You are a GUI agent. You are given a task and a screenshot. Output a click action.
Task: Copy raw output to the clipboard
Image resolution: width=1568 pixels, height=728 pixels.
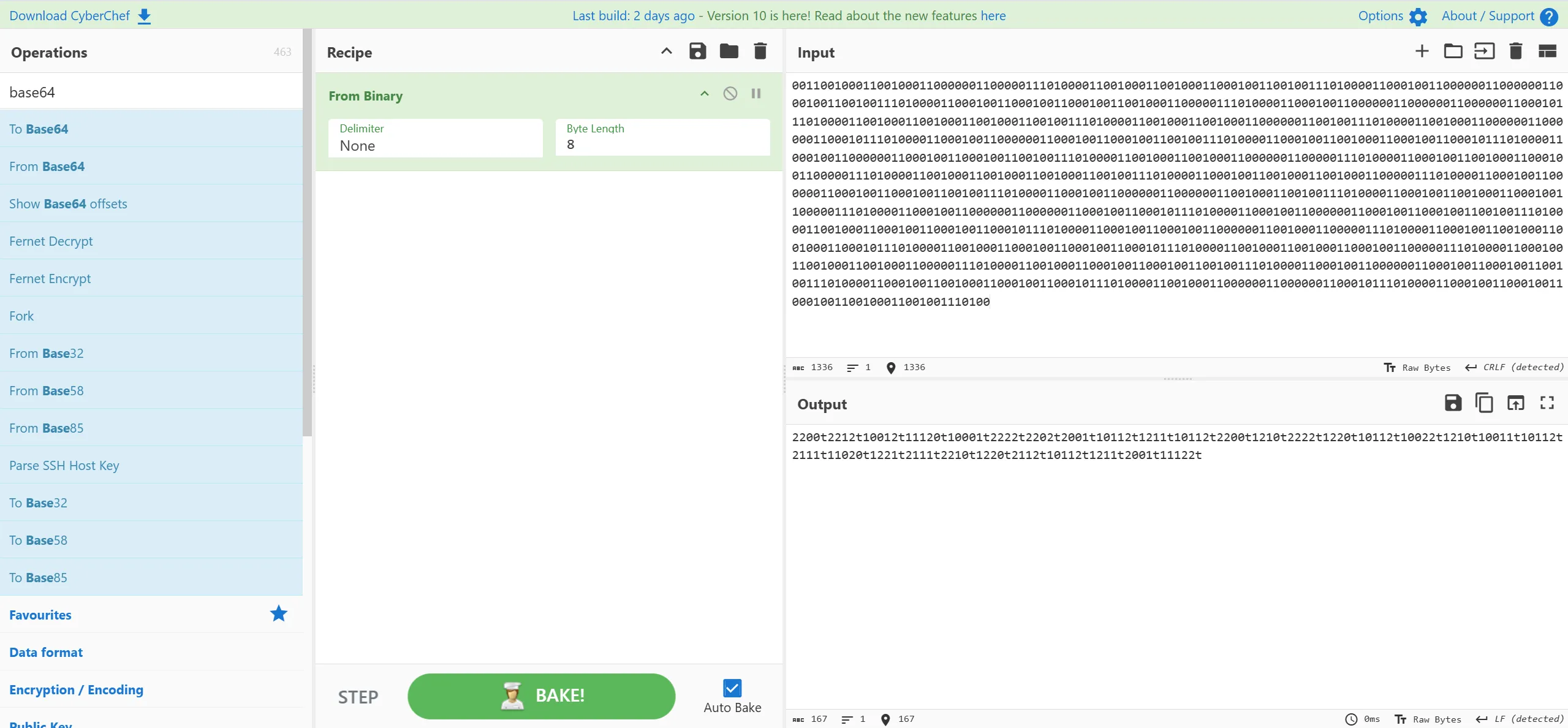pyautogui.click(x=1484, y=403)
